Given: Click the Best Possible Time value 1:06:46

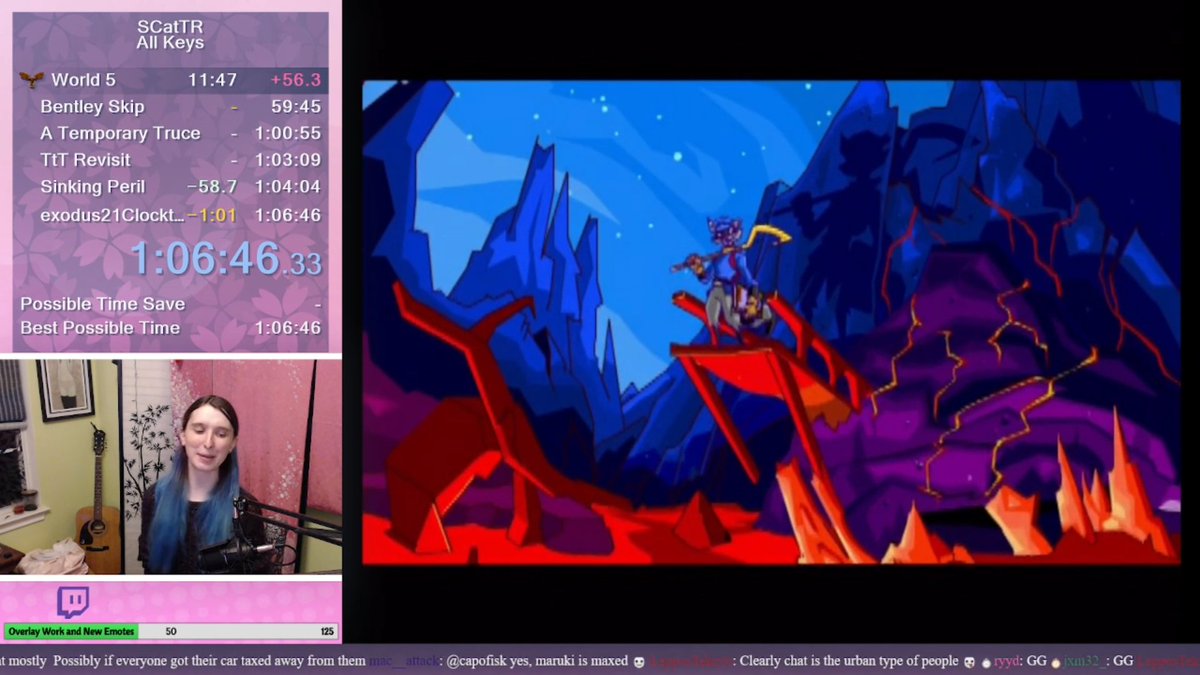Looking at the screenshot, I should point(288,328).
